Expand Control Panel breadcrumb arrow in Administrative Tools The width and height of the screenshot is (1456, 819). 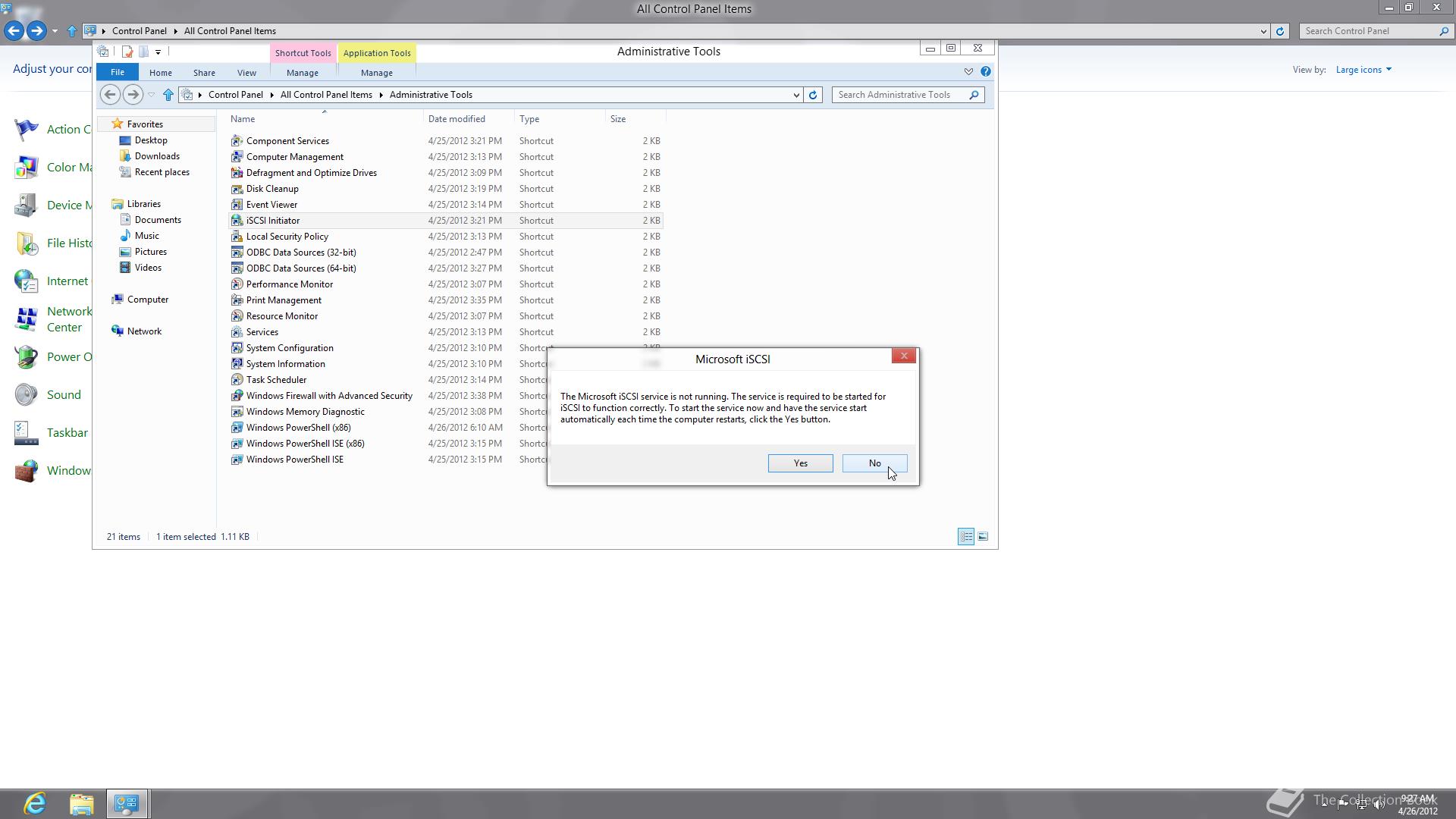click(271, 95)
